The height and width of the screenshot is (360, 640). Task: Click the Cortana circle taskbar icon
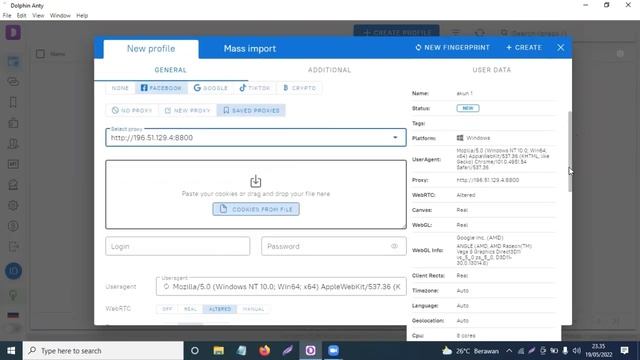pyautogui.click(x=195, y=351)
